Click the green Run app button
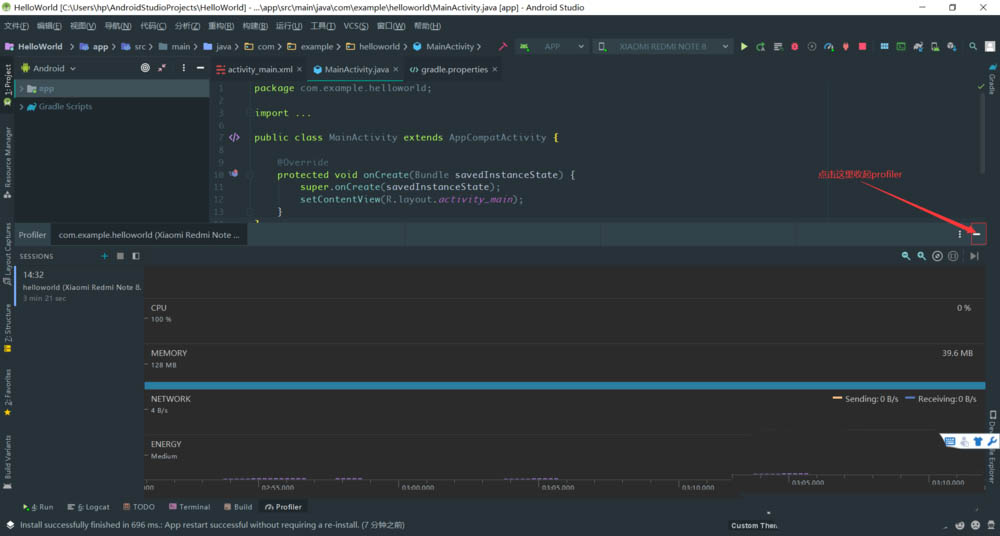 [x=744, y=47]
